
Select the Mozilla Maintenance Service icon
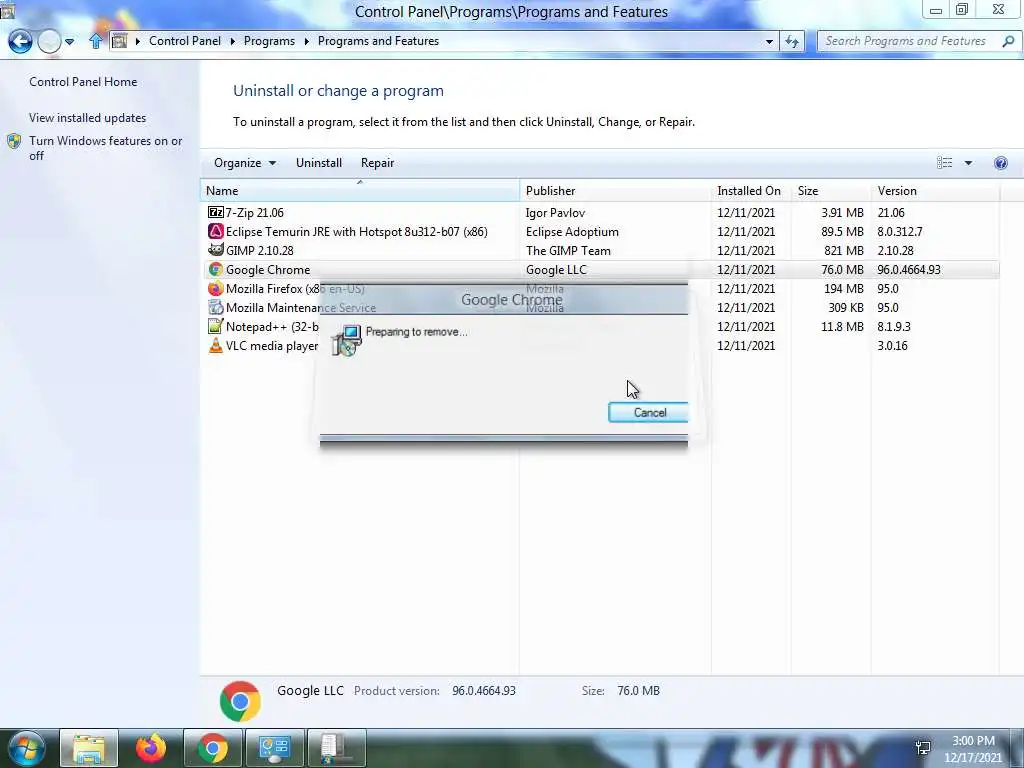pyautogui.click(x=216, y=307)
